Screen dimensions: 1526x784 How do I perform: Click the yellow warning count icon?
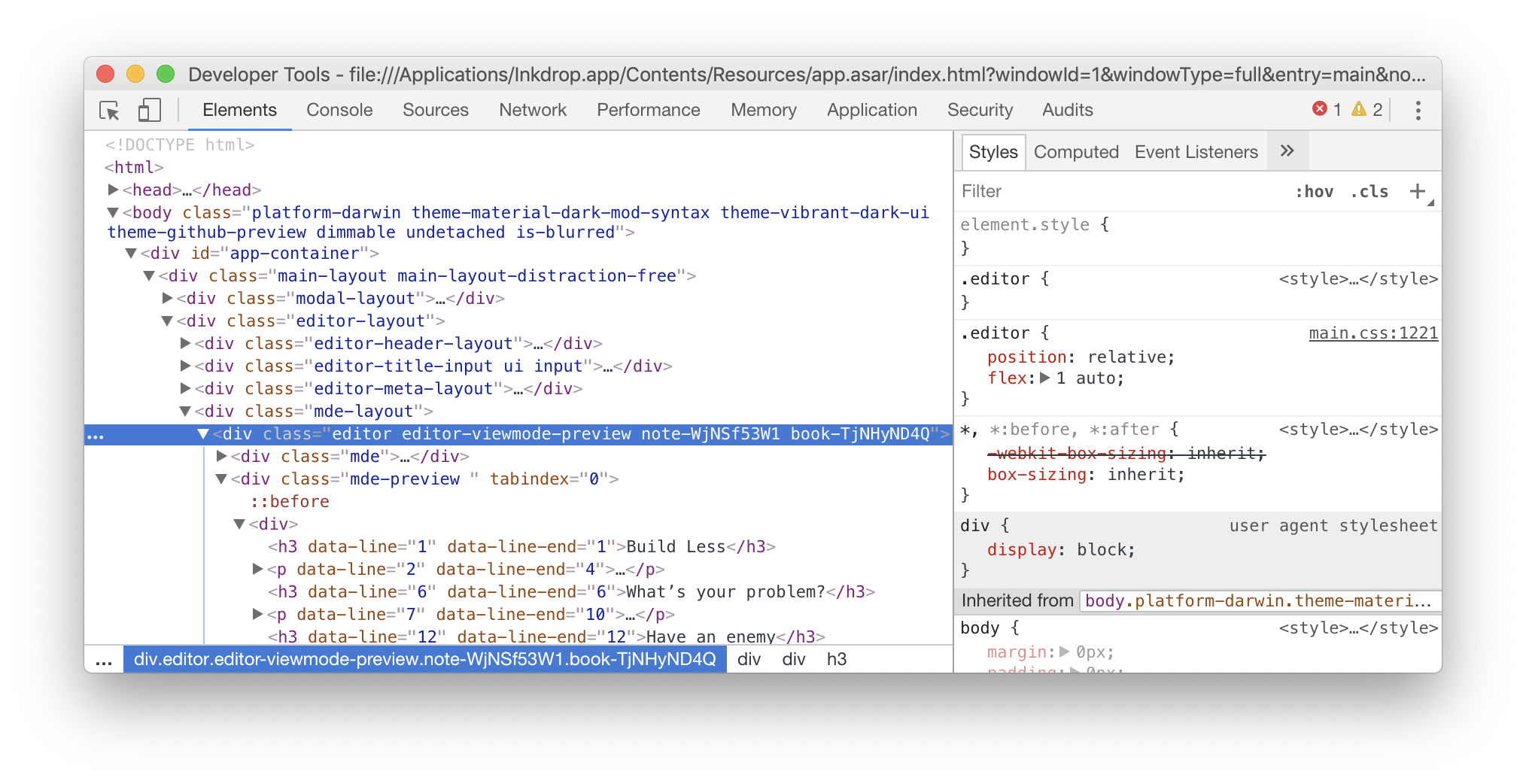[x=1358, y=109]
